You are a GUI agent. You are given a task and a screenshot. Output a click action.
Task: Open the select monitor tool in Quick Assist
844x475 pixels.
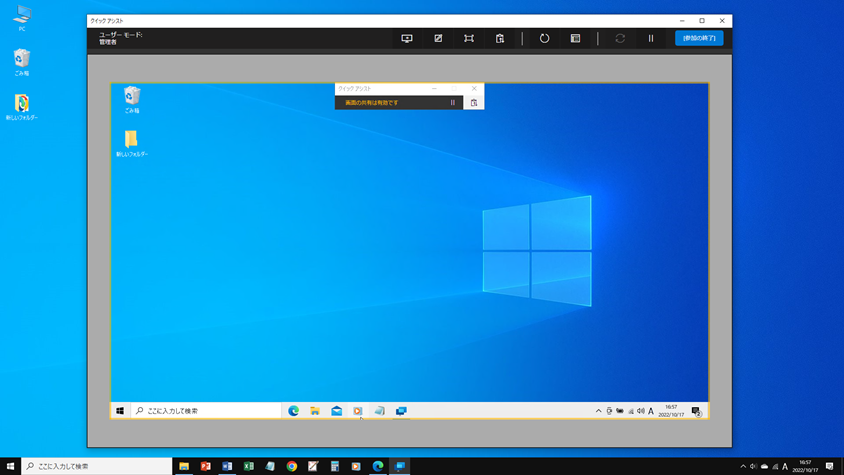(x=407, y=38)
